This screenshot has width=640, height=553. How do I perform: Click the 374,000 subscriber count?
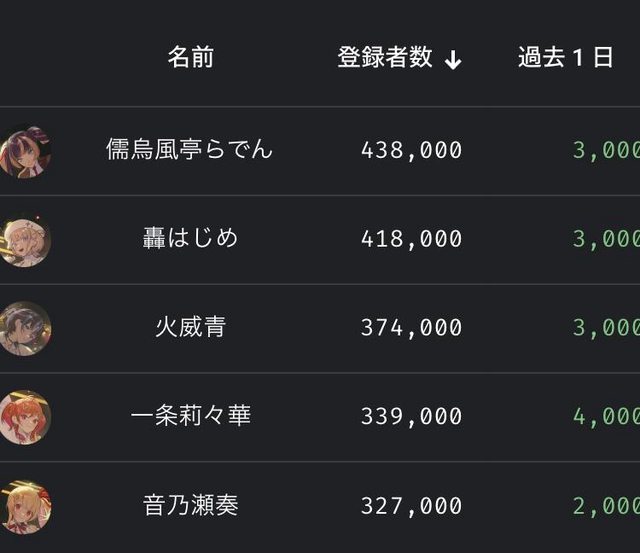point(411,328)
